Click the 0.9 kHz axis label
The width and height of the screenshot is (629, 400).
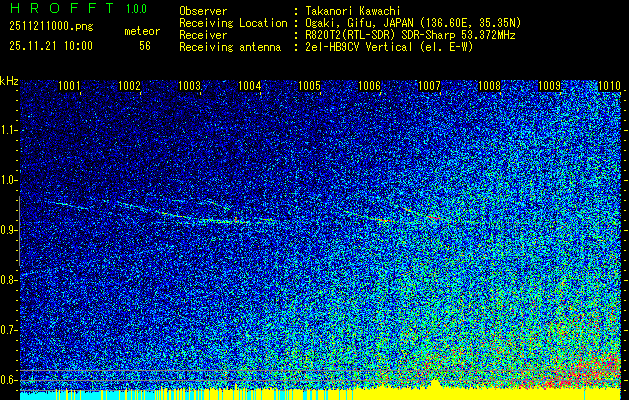[x=8, y=230]
